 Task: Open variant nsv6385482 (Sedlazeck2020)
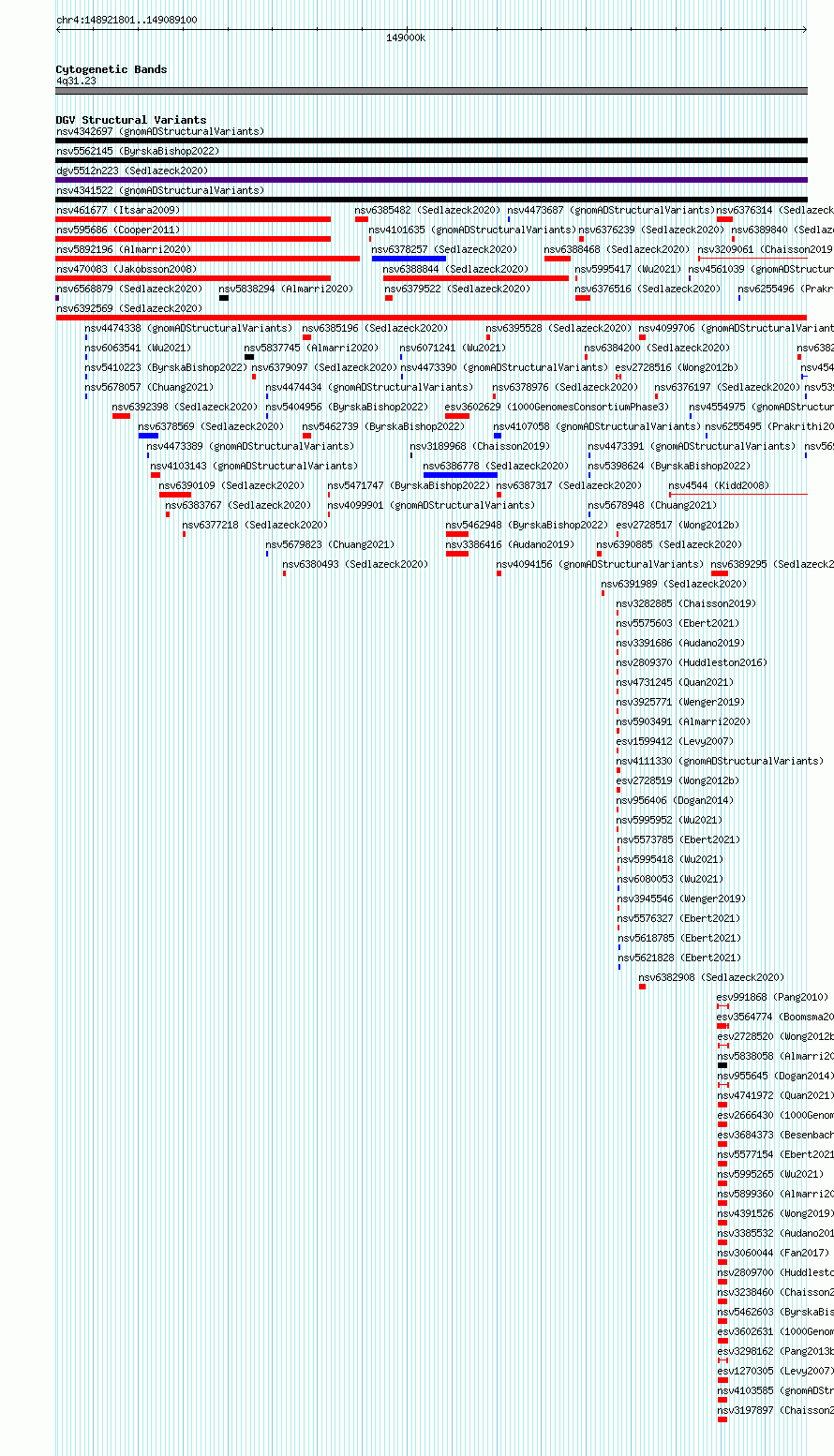tap(428, 210)
